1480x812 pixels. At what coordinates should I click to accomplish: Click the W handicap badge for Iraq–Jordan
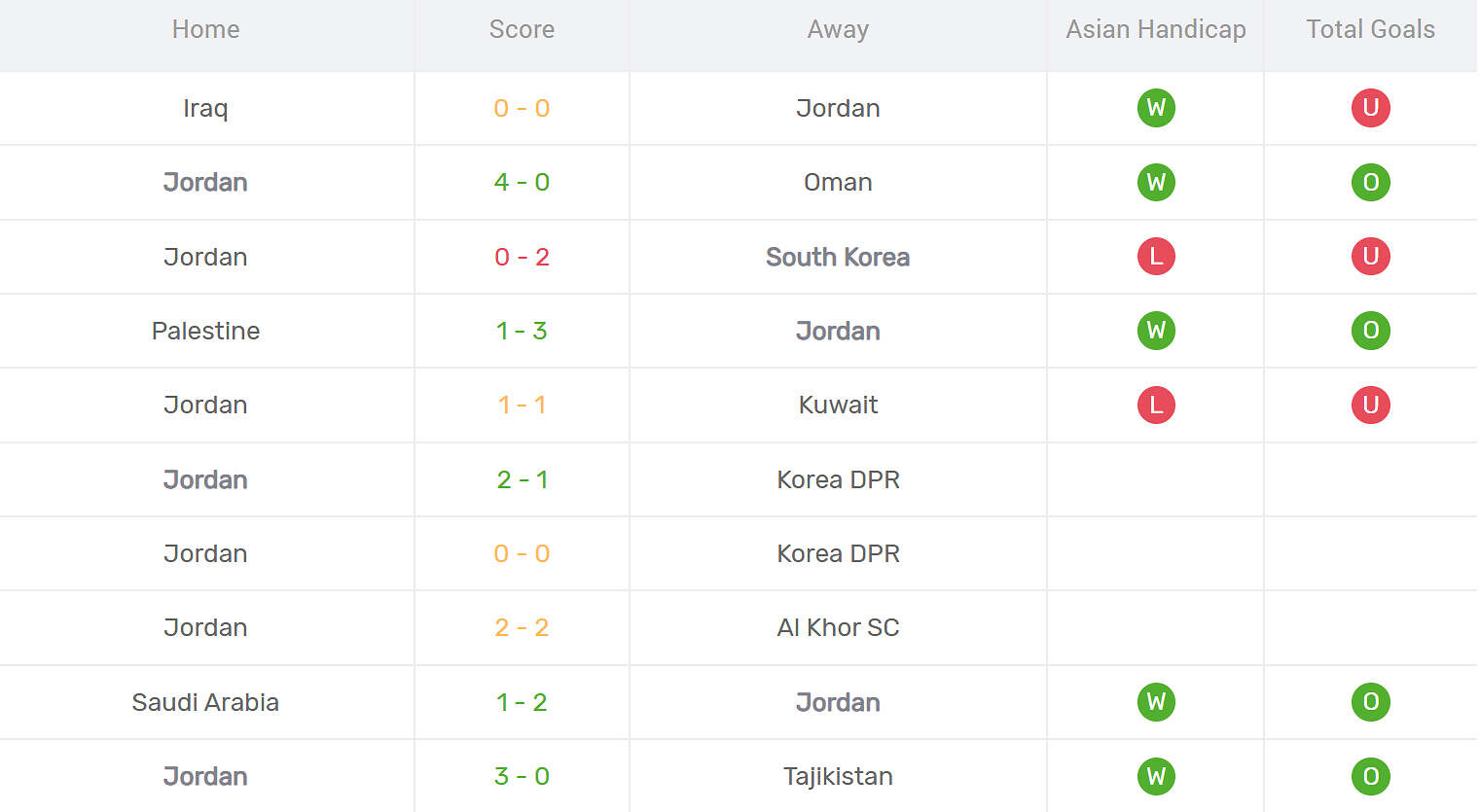[x=1156, y=108]
